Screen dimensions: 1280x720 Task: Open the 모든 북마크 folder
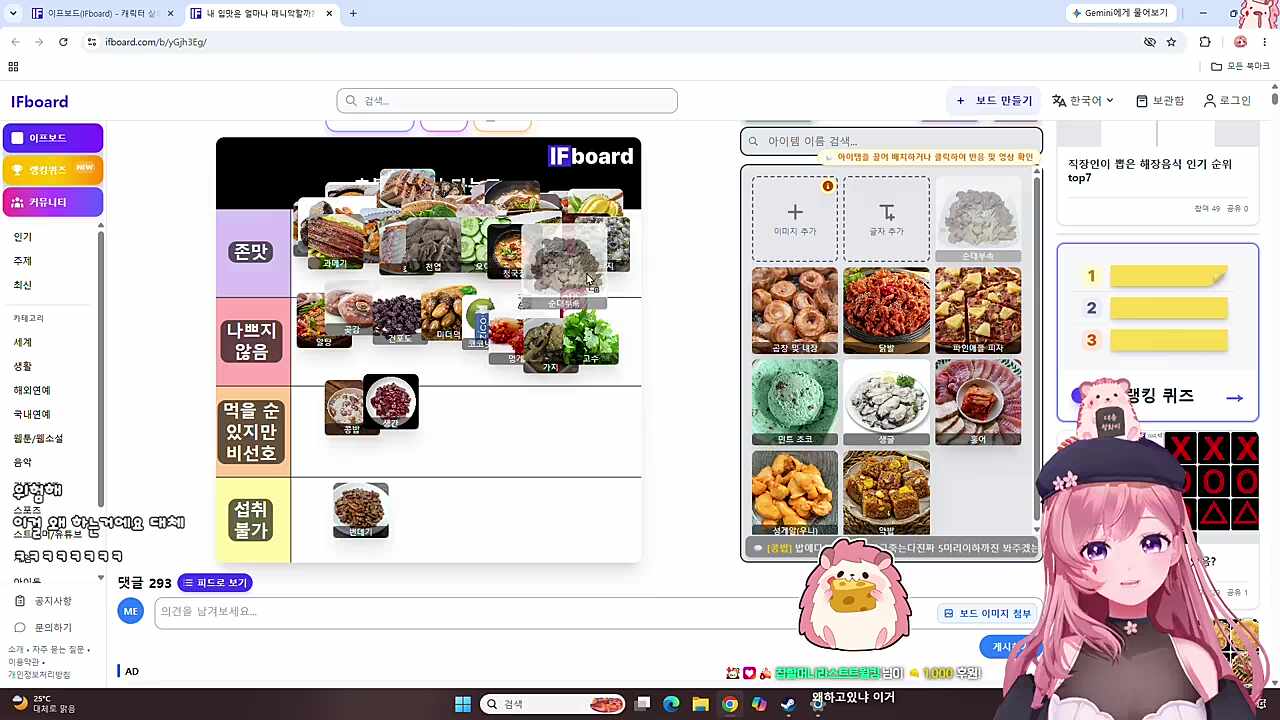[x=1241, y=66]
